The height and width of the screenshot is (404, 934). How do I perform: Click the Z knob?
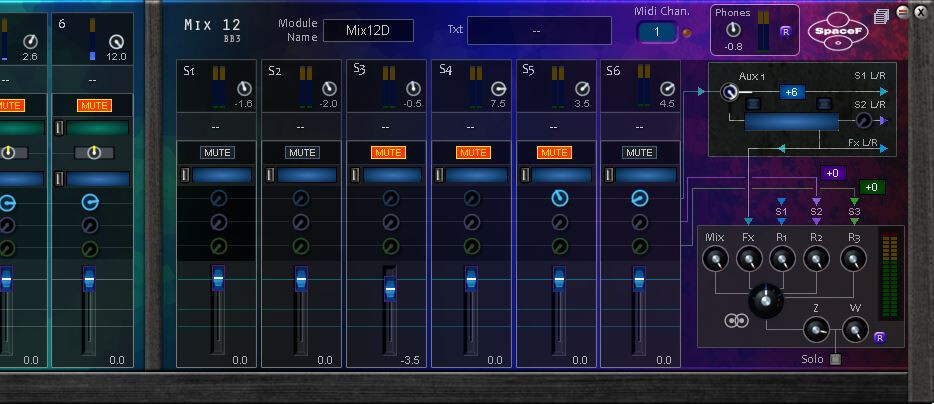[x=816, y=330]
